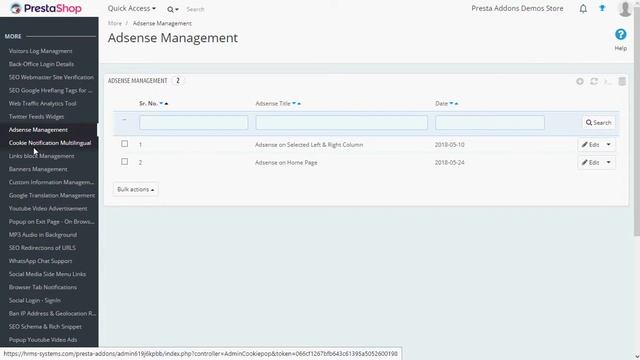This screenshot has width=640, height=360.
Task: Click the Adsense Management count badge 2
Action: tap(178, 80)
